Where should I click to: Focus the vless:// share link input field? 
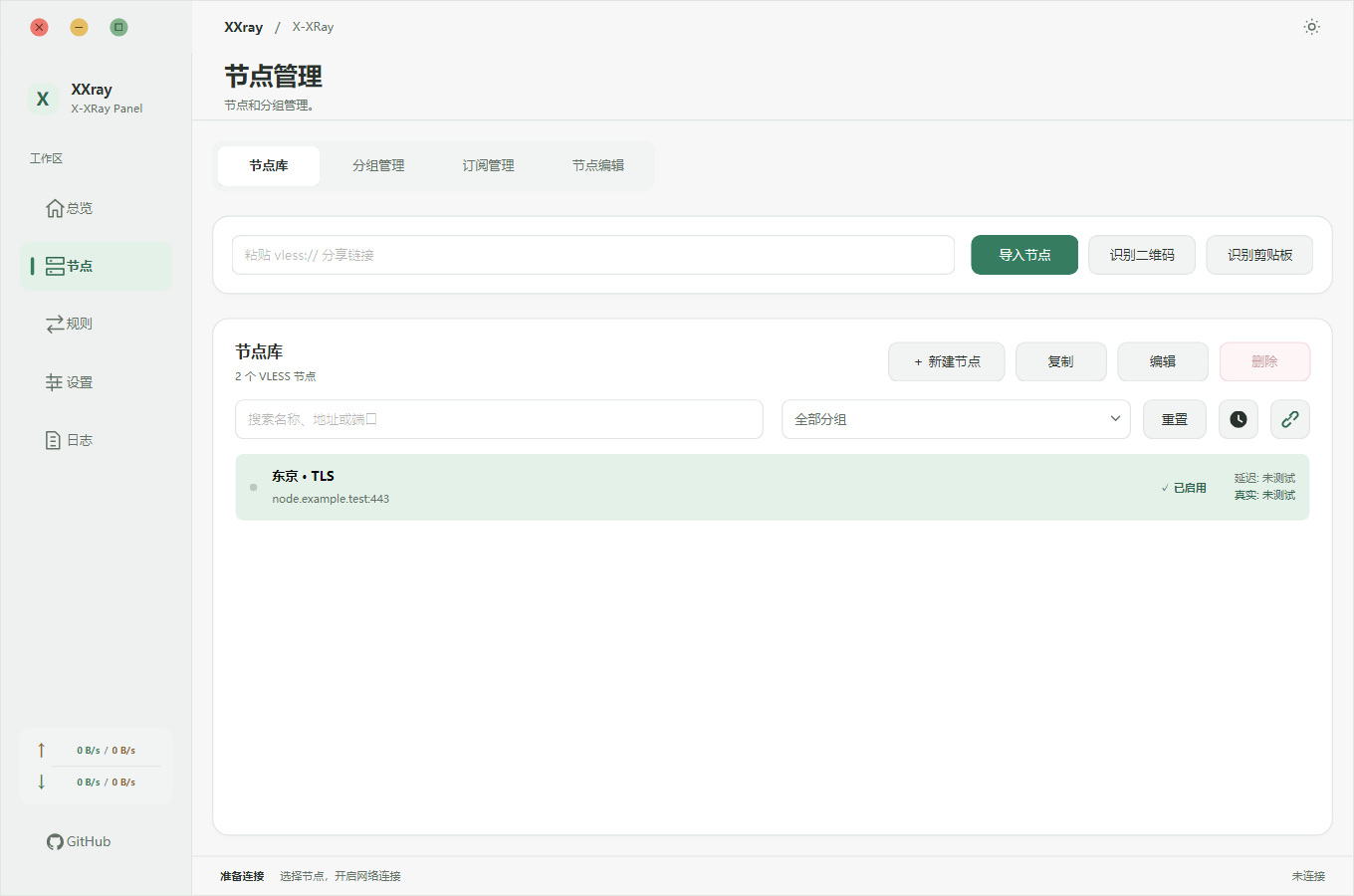tap(593, 255)
